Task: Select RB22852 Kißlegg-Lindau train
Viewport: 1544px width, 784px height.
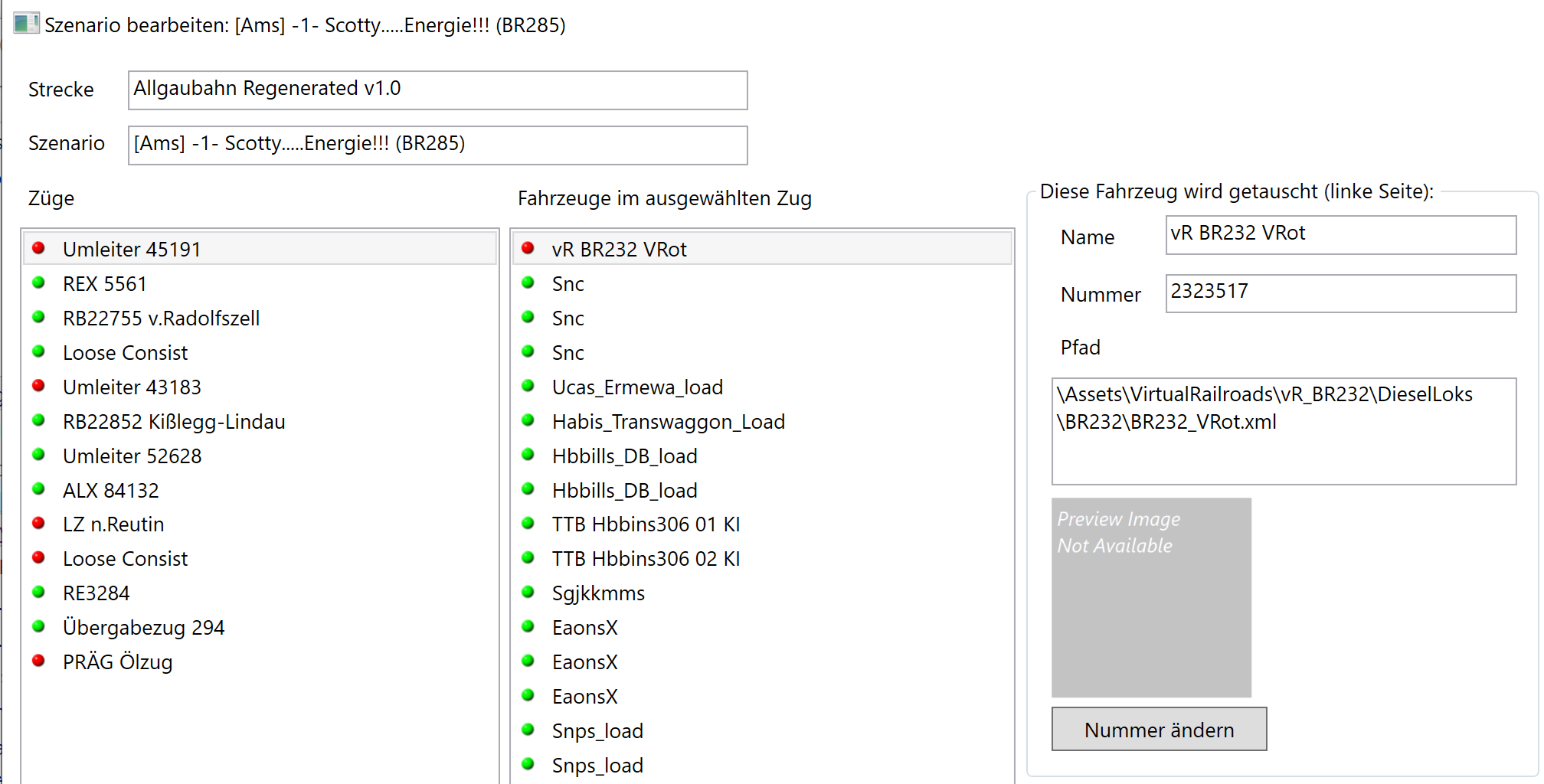Action: (174, 422)
